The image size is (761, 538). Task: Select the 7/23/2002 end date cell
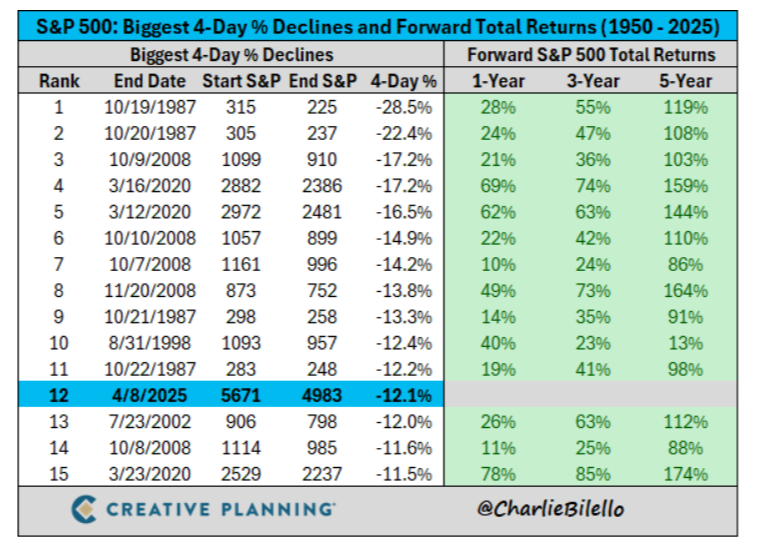click(150, 421)
